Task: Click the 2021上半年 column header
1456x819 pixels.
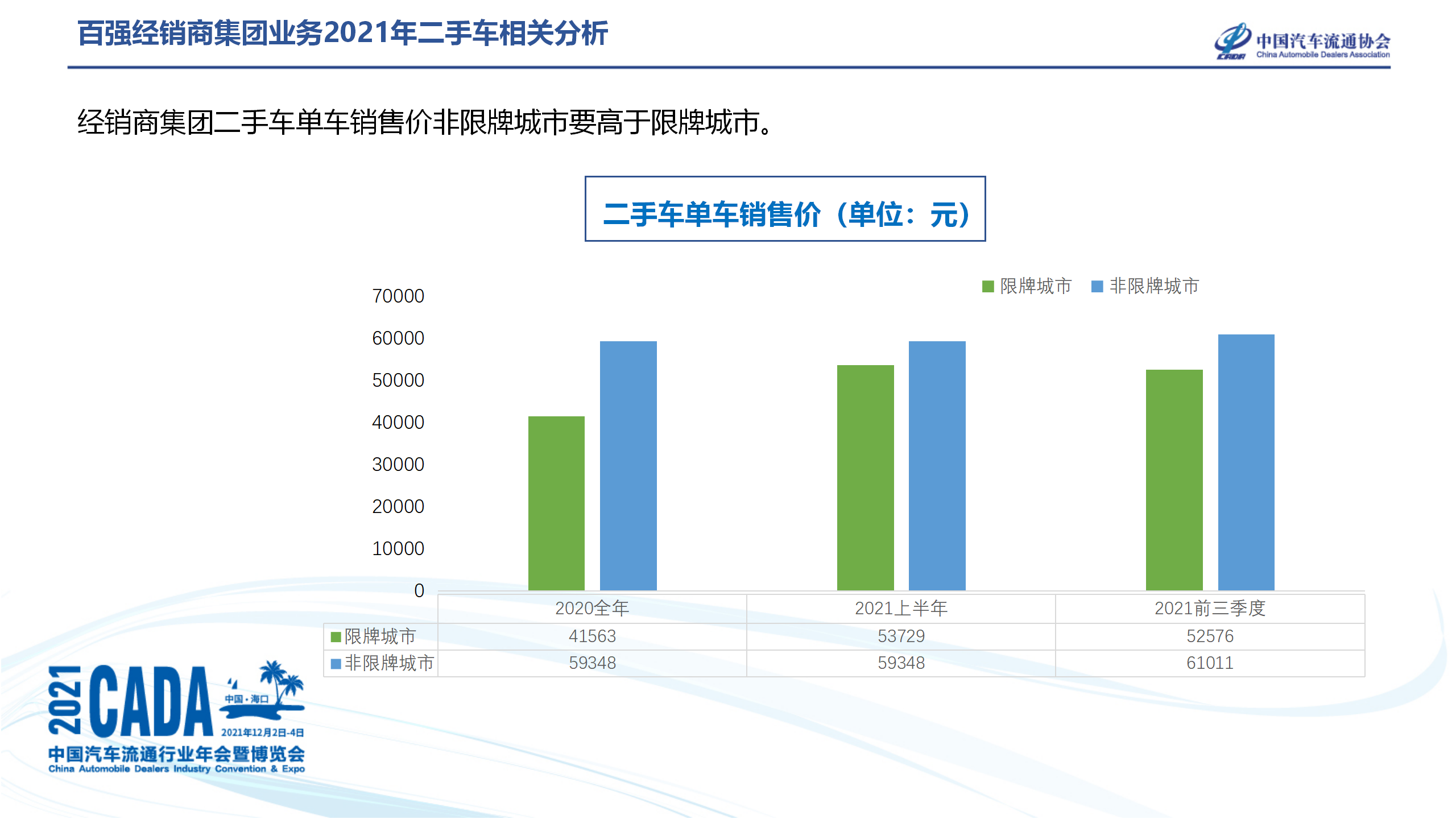Action: click(x=901, y=609)
